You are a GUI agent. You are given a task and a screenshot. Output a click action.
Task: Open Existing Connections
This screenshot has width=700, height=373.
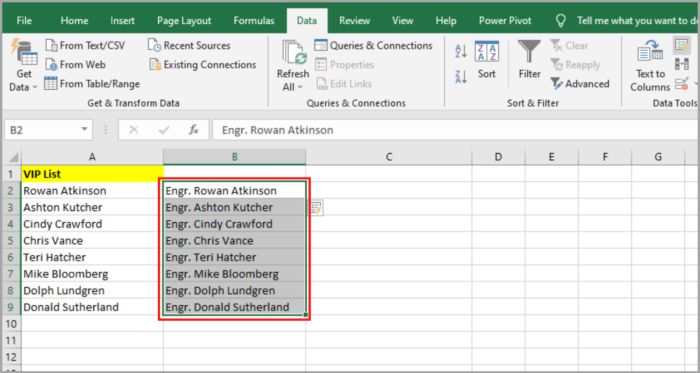click(203, 65)
